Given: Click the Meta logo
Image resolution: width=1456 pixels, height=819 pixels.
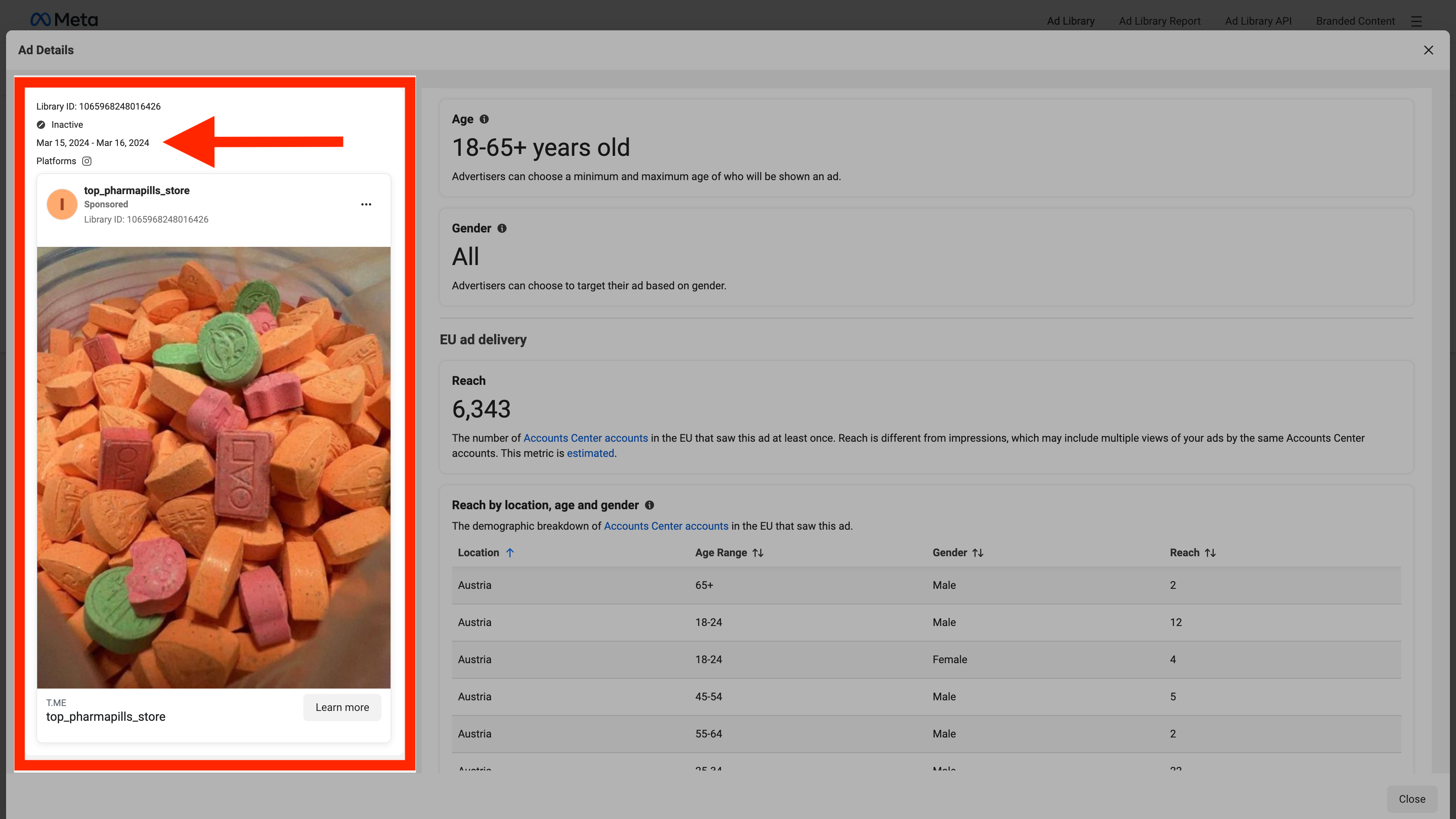Looking at the screenshot, I should point(64,20).
